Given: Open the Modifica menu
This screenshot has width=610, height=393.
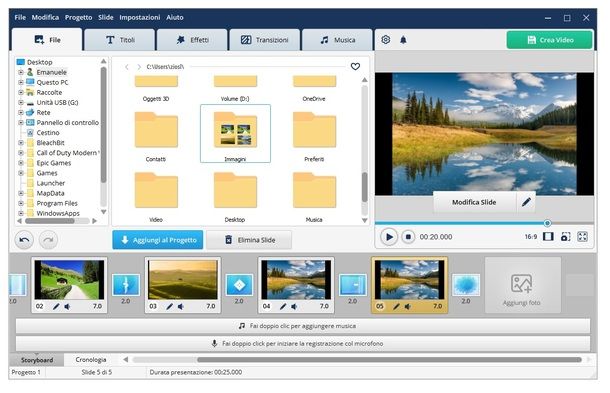Looking at the screenshot, I should (x=45, y=18).
